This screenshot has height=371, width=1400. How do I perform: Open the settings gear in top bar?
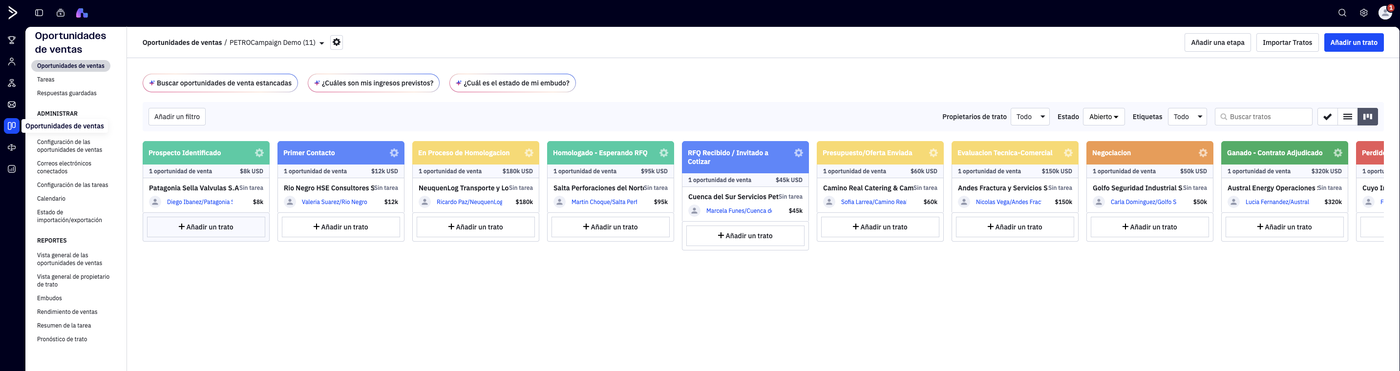point(1364,13)
